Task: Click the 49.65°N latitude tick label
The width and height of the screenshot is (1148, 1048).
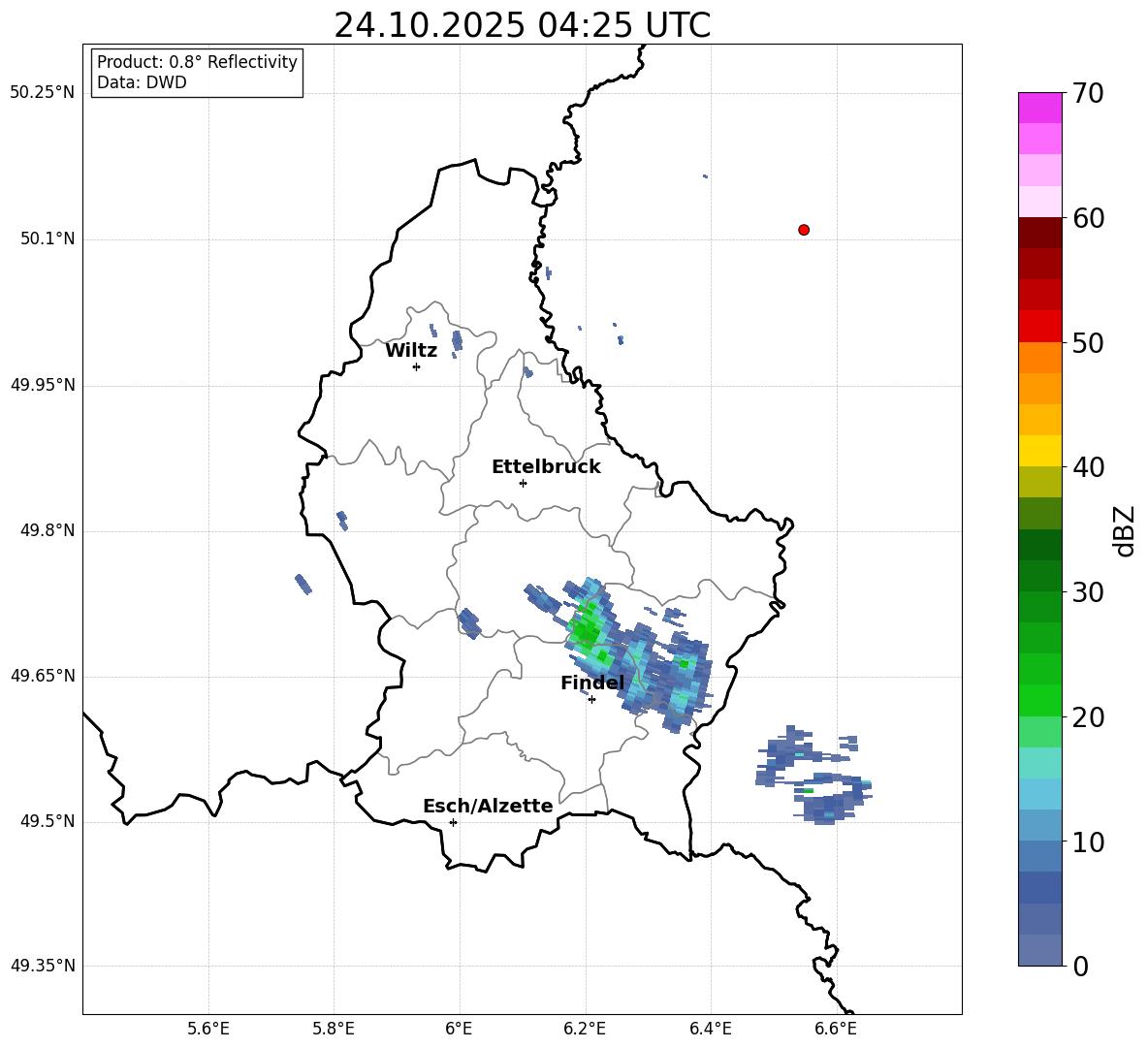Action: pyautogui.click(x=43, y=676)
